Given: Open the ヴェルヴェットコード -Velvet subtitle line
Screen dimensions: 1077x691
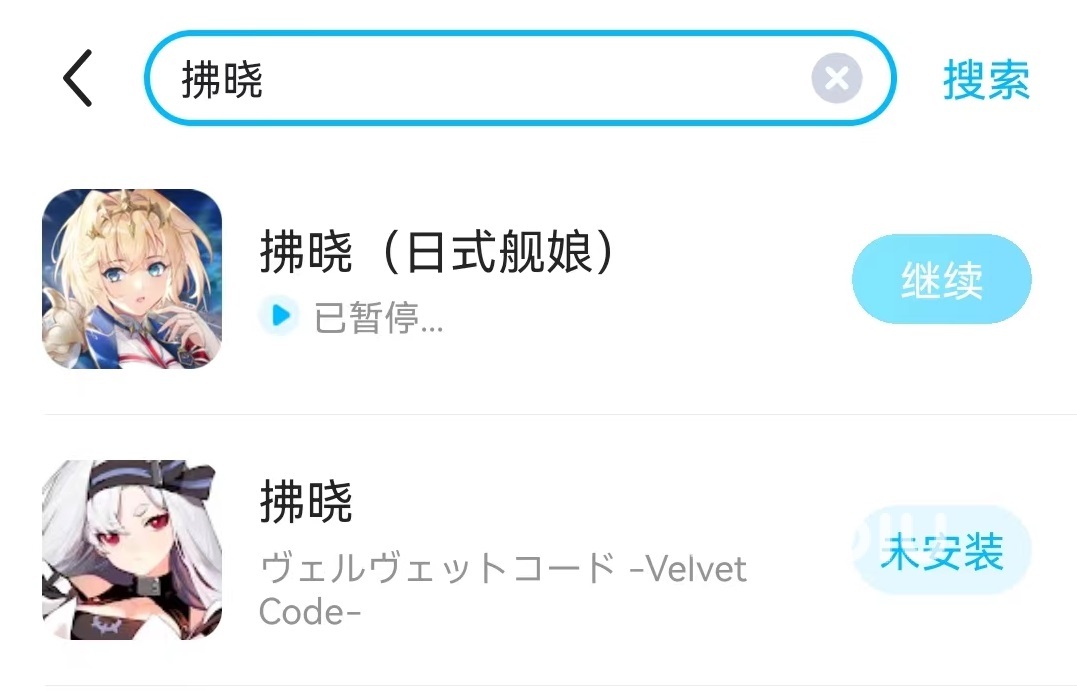Looking at the screenshot, I should click(503, 569).
